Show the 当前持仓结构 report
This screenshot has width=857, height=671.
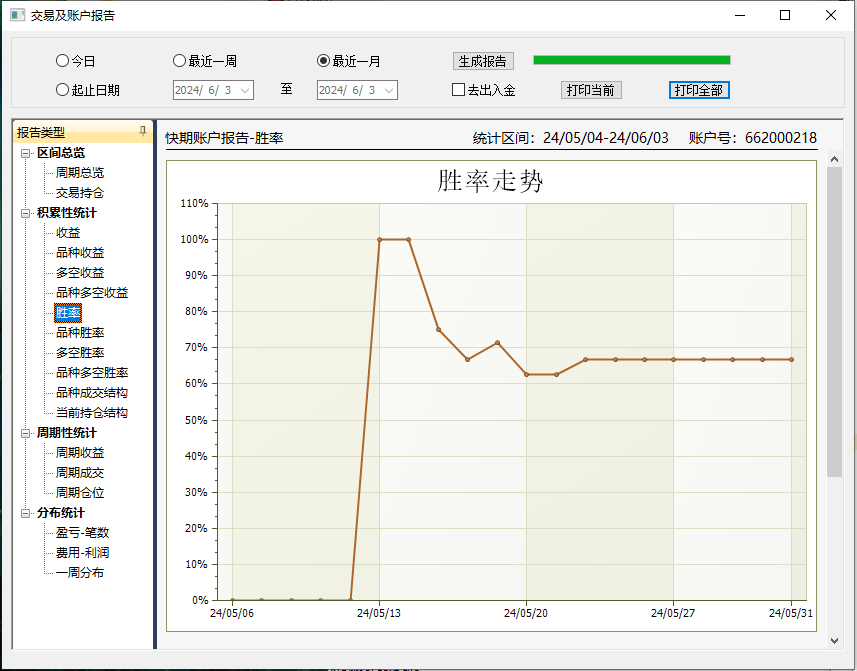tap(91, 413)
